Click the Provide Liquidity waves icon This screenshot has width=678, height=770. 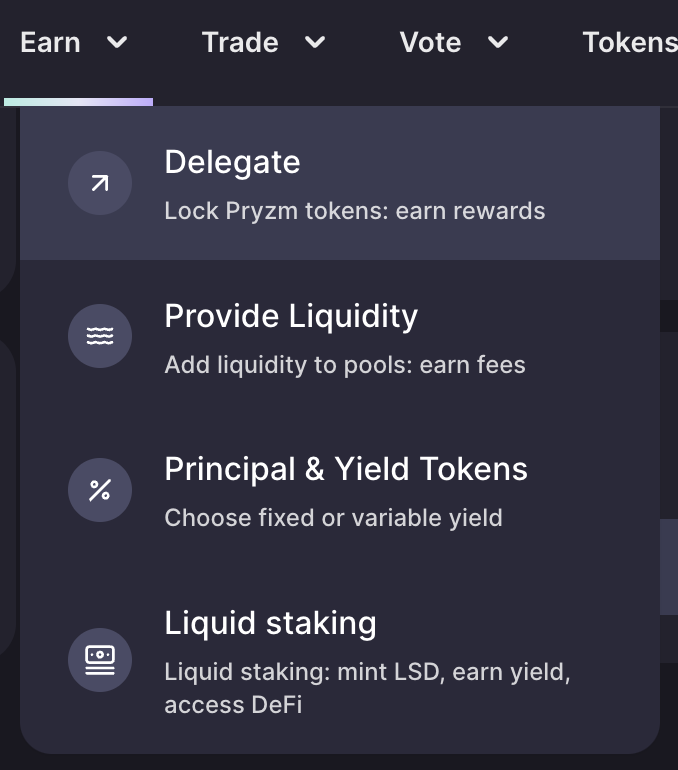(x=100, y=337)
